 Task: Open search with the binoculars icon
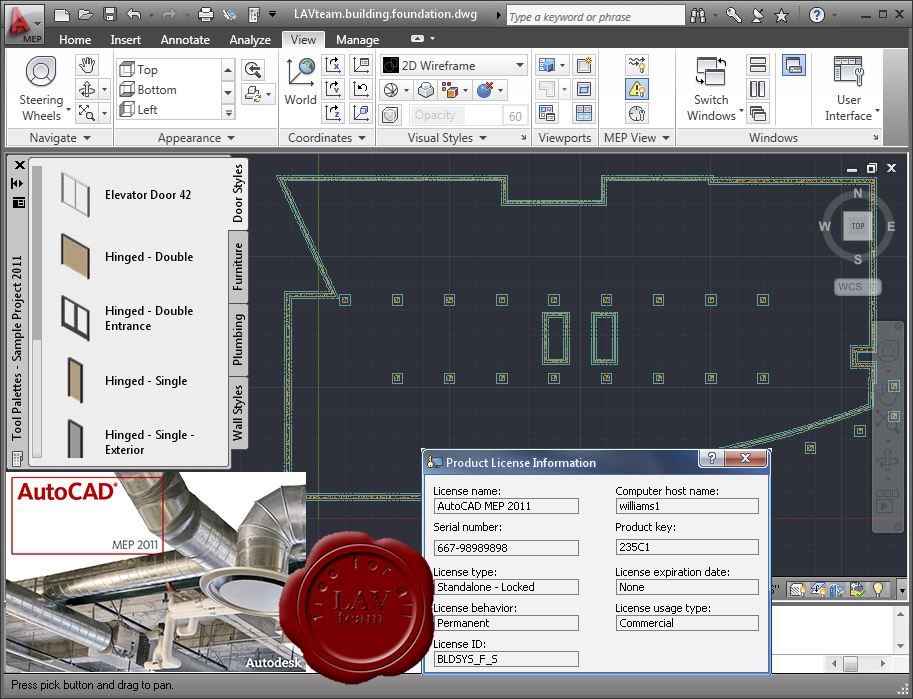click(x=698, y=15)
